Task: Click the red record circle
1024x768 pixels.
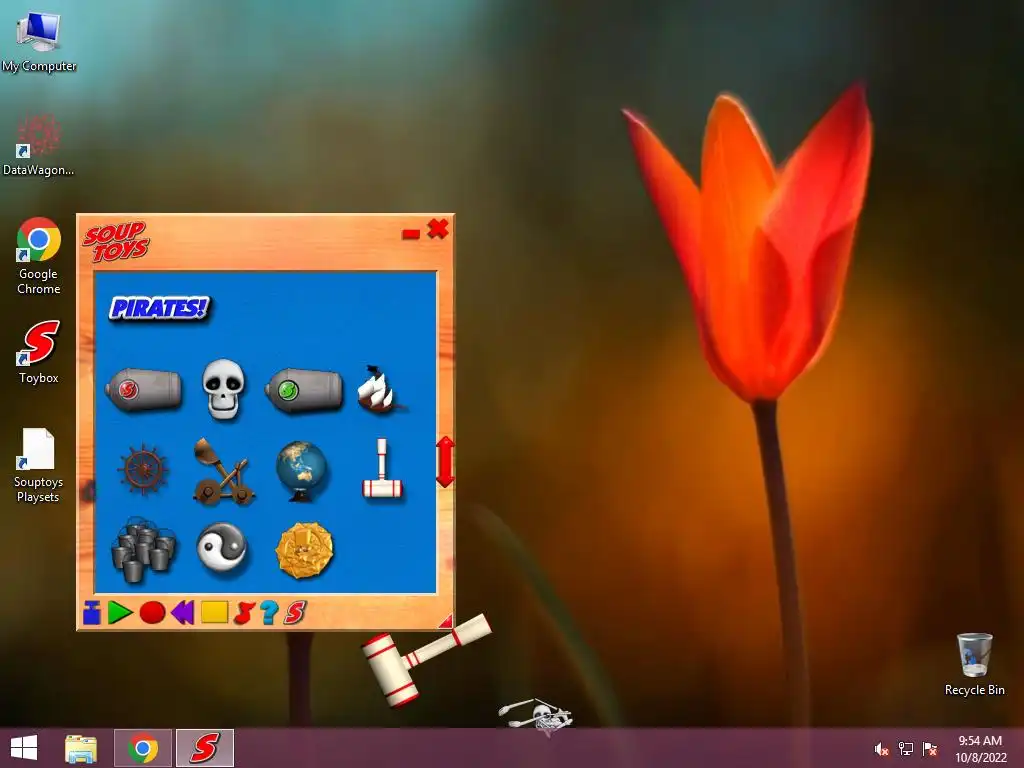Action: coord(152,613)
